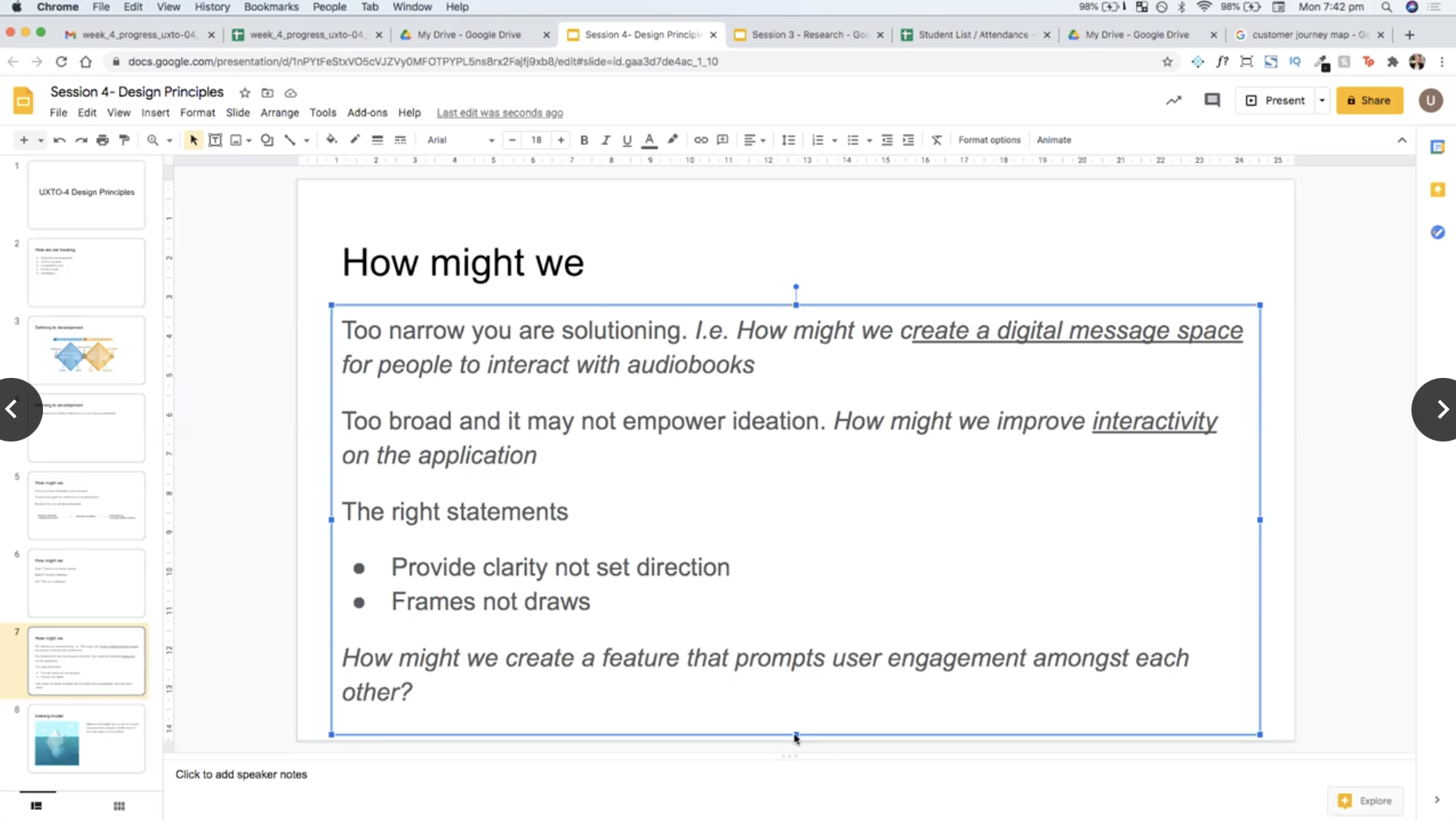Viewport: 1456px width, 821px height.
Task: Select slide 8 thumbnail with iceberg
Action: pos(87,738)
